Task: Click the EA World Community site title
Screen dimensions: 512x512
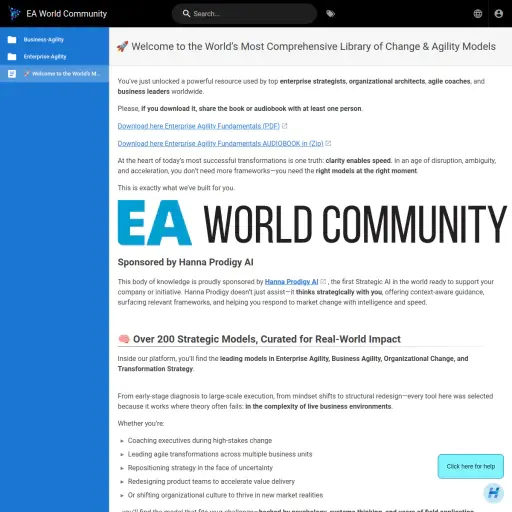Action: (67, 14)
